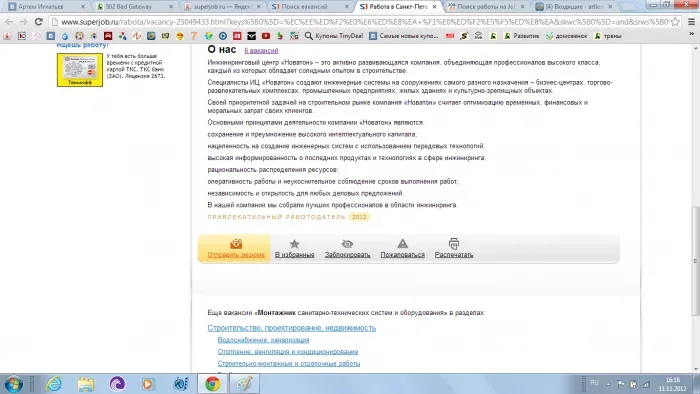The width and height of the screenshot is (700, 394).
Task: Click the network signal tray icon
Action: [646, 384]
